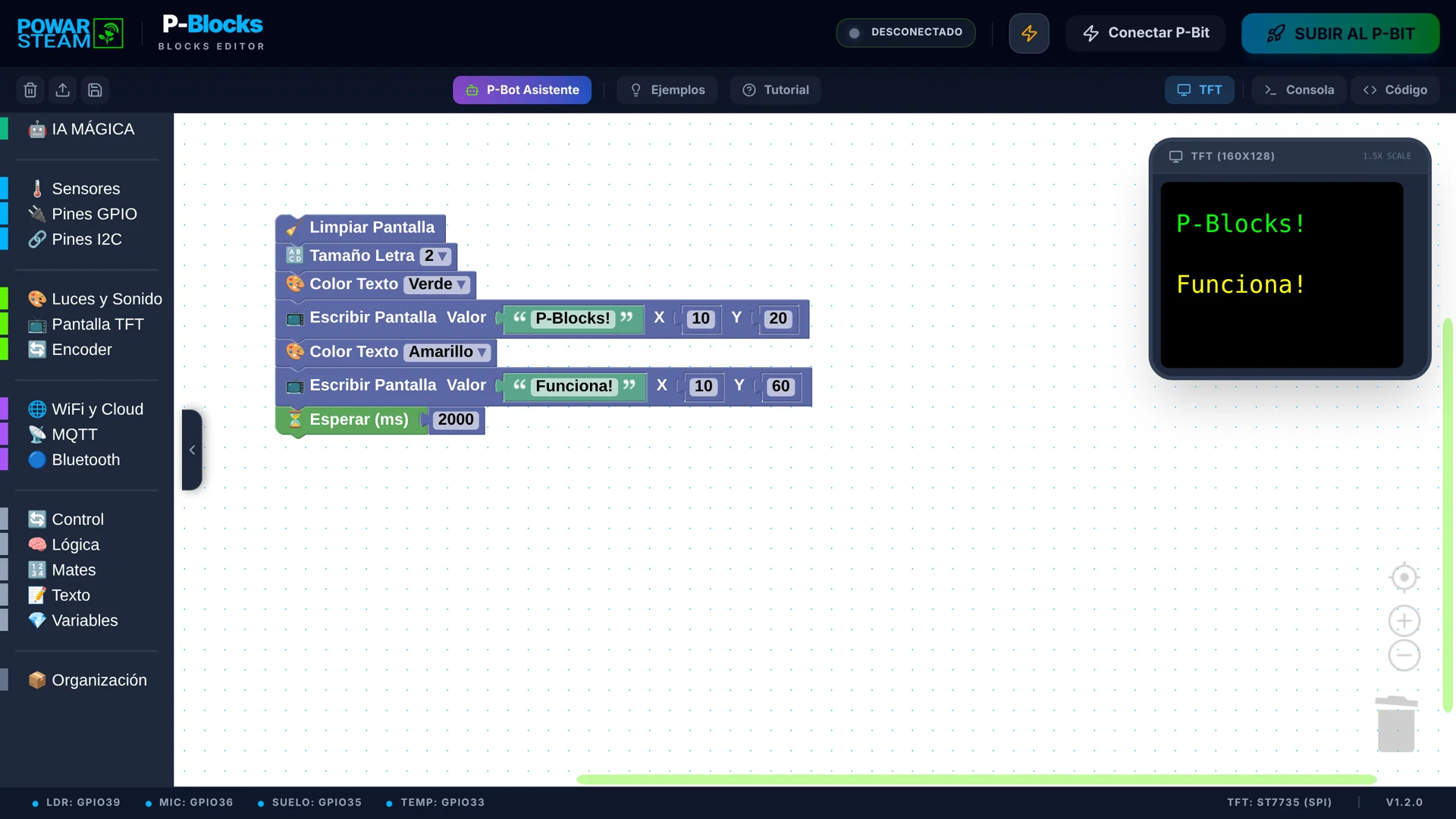This screenshot has width=1456, height=819.
Task: Zoom in with the plus circle
Action: [x=1404, y=621]
